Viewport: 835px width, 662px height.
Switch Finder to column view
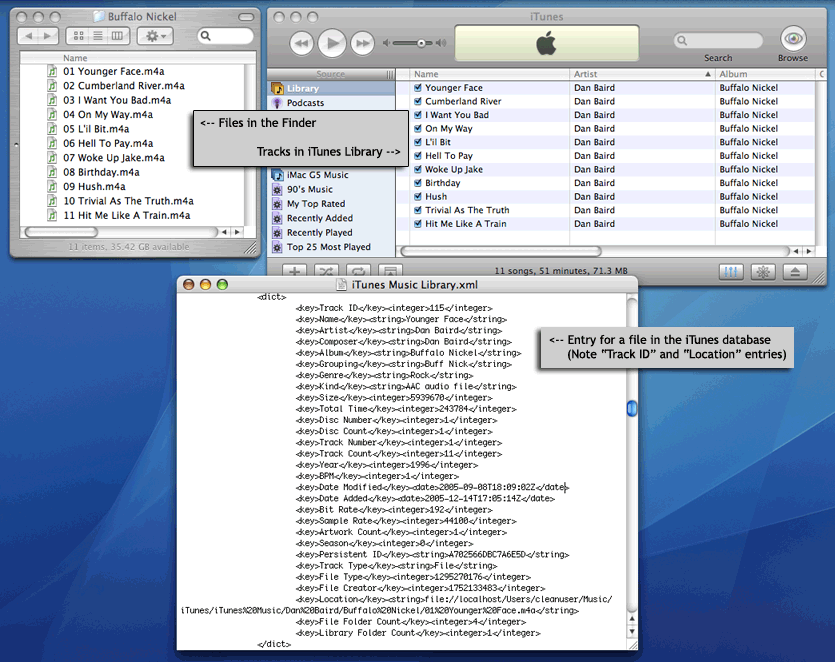pyautogui.click(x=118, y=36)
